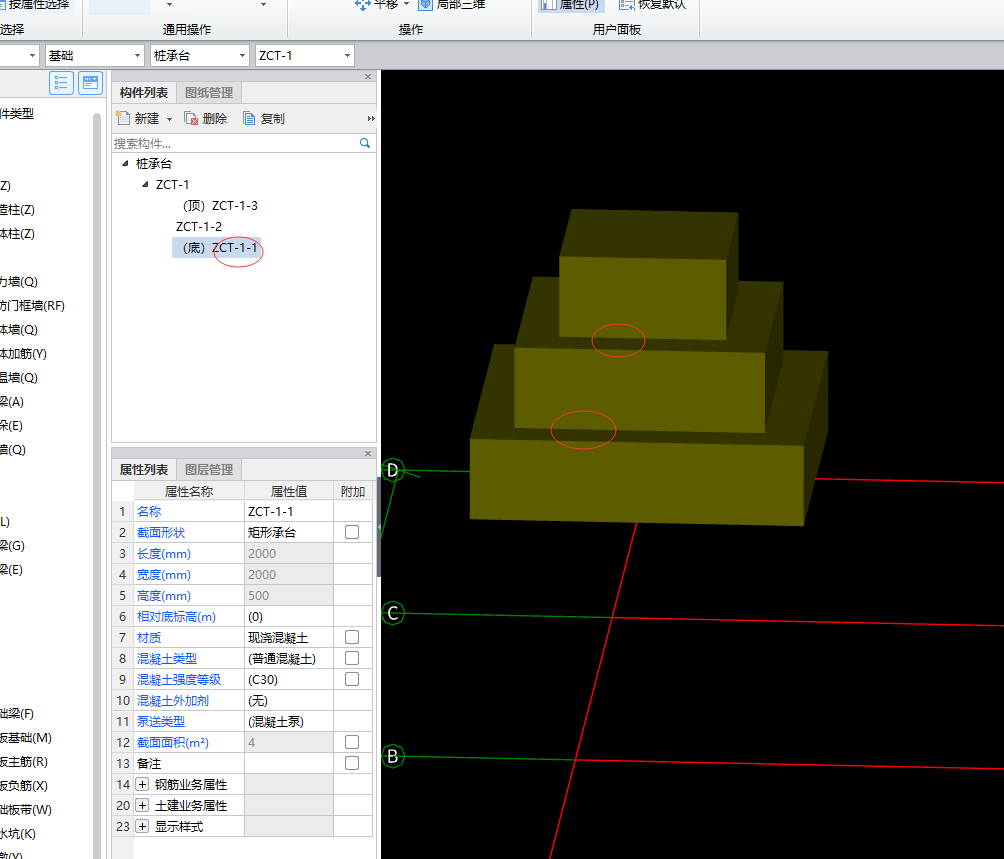Open the 平移 dropdown arrow
The image size is (1004, 859).
tap(406, 4)
